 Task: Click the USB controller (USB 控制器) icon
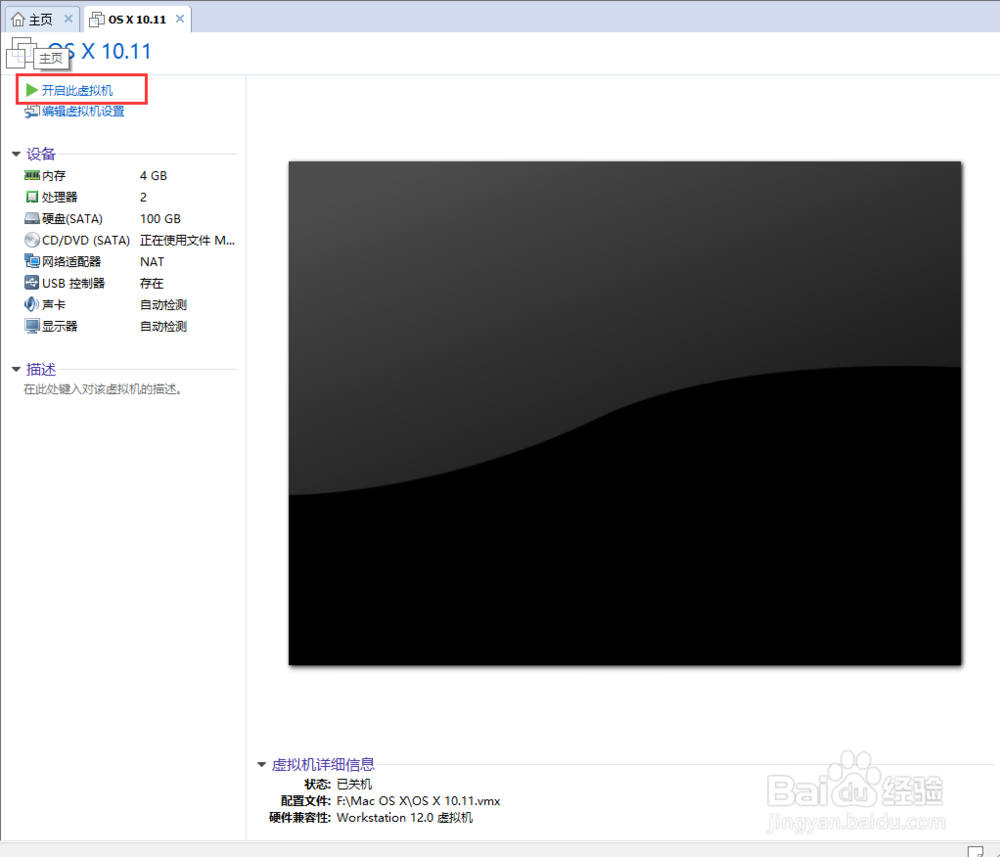click(32, 282)
